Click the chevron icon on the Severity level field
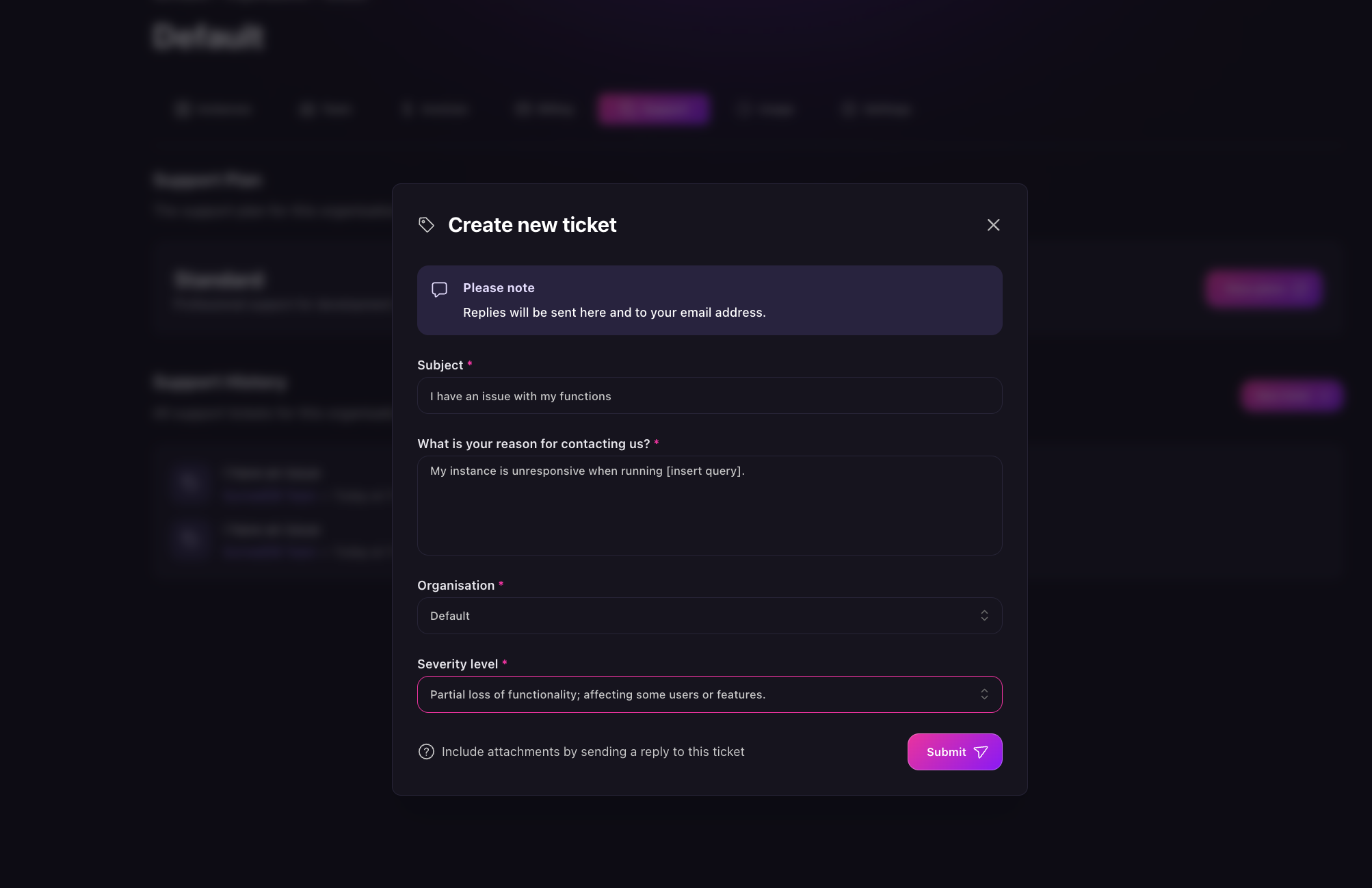The height and width of the screenshot is (888, 1372). [x=984, y=694]
